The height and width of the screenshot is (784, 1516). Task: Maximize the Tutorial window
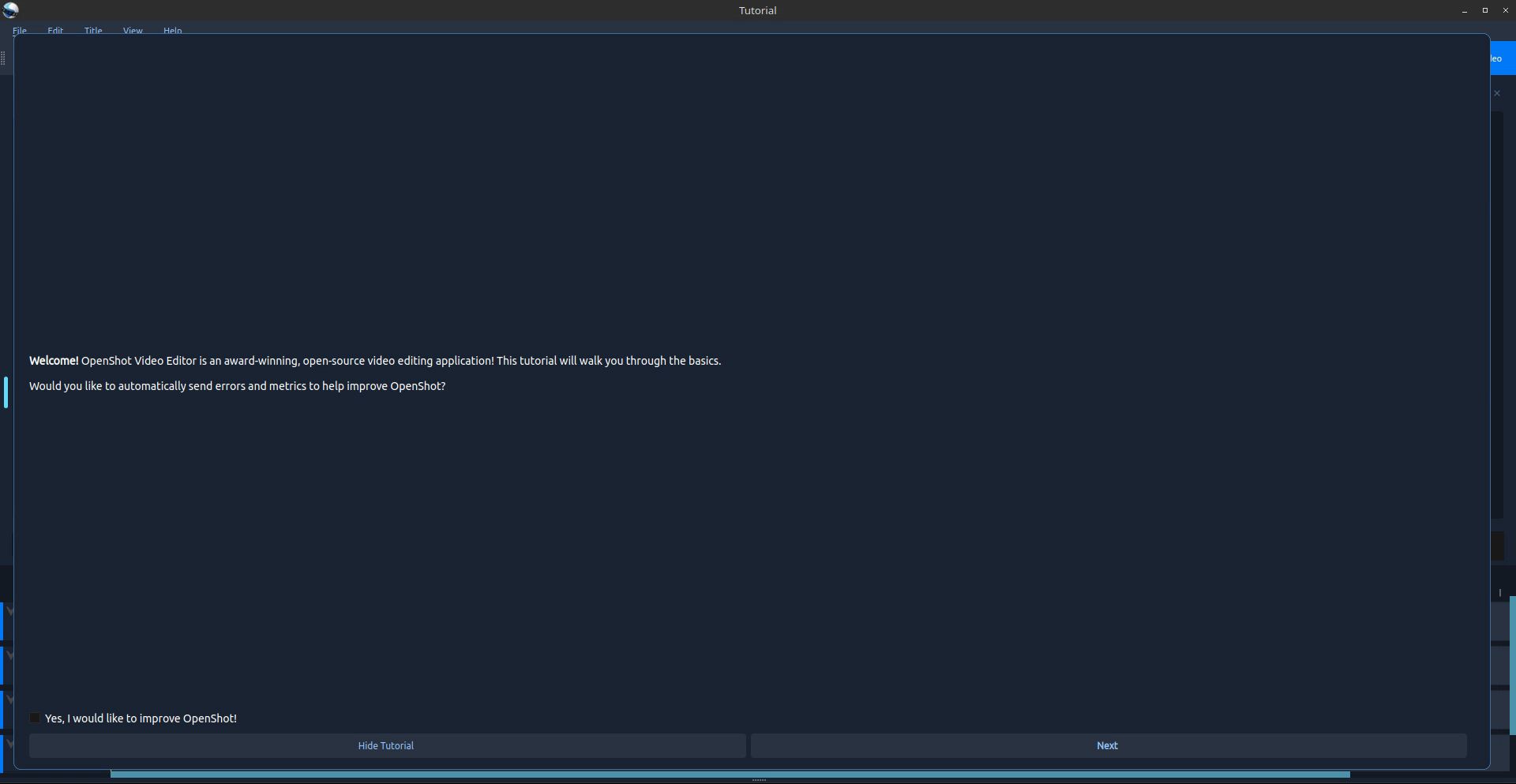click(1485, 10)
